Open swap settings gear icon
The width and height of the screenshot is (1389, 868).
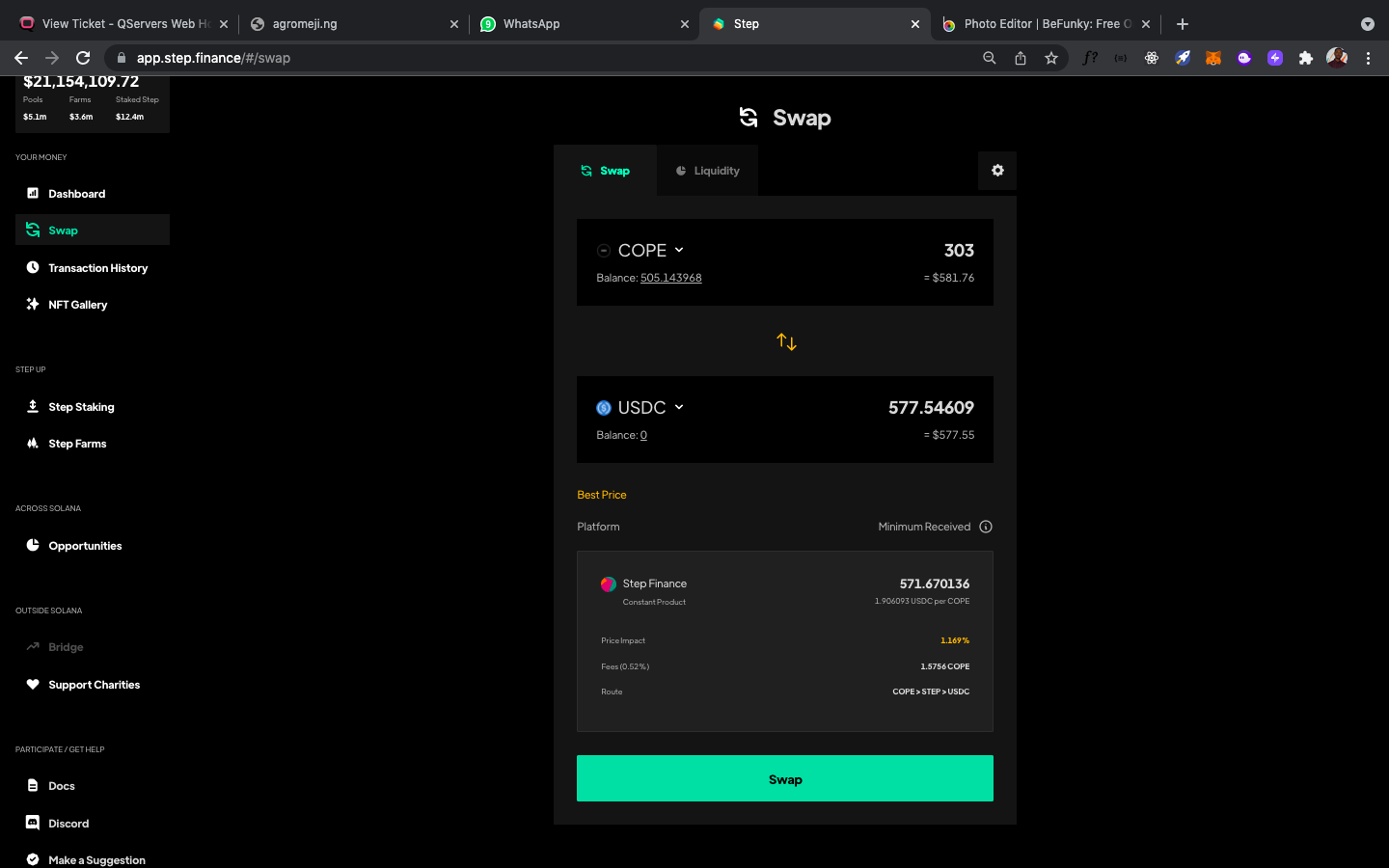click(x=997, y=171)
